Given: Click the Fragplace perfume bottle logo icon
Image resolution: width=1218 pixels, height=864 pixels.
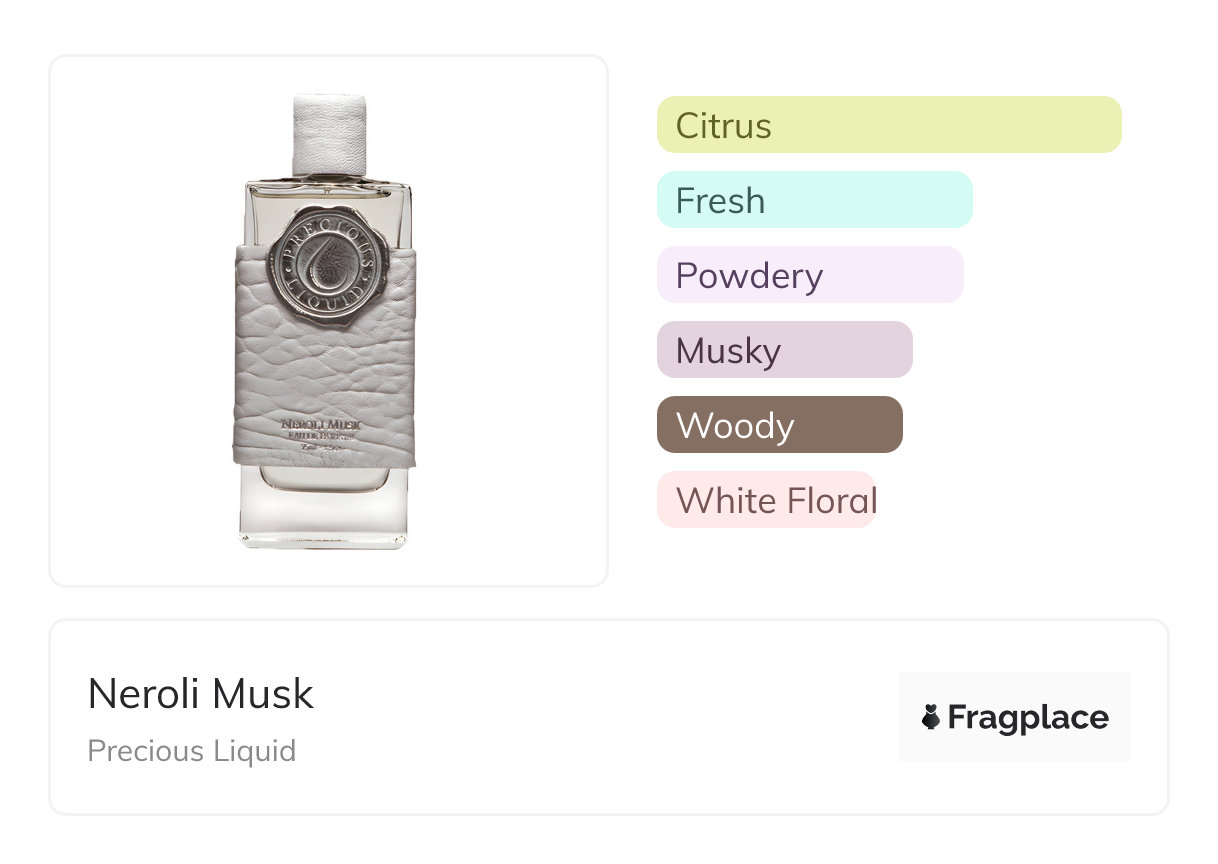Looking at the screenshot, I should coord(931,717).
